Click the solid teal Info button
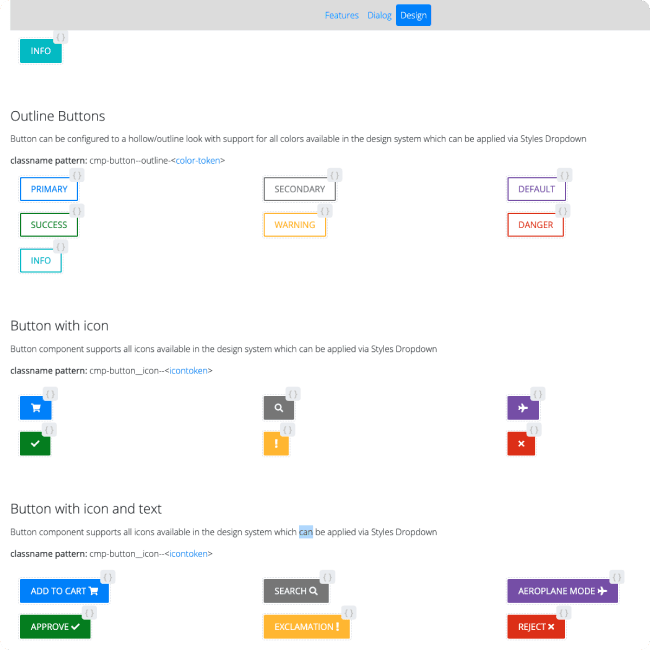The image size is (650, 650). tap(41, 51)
